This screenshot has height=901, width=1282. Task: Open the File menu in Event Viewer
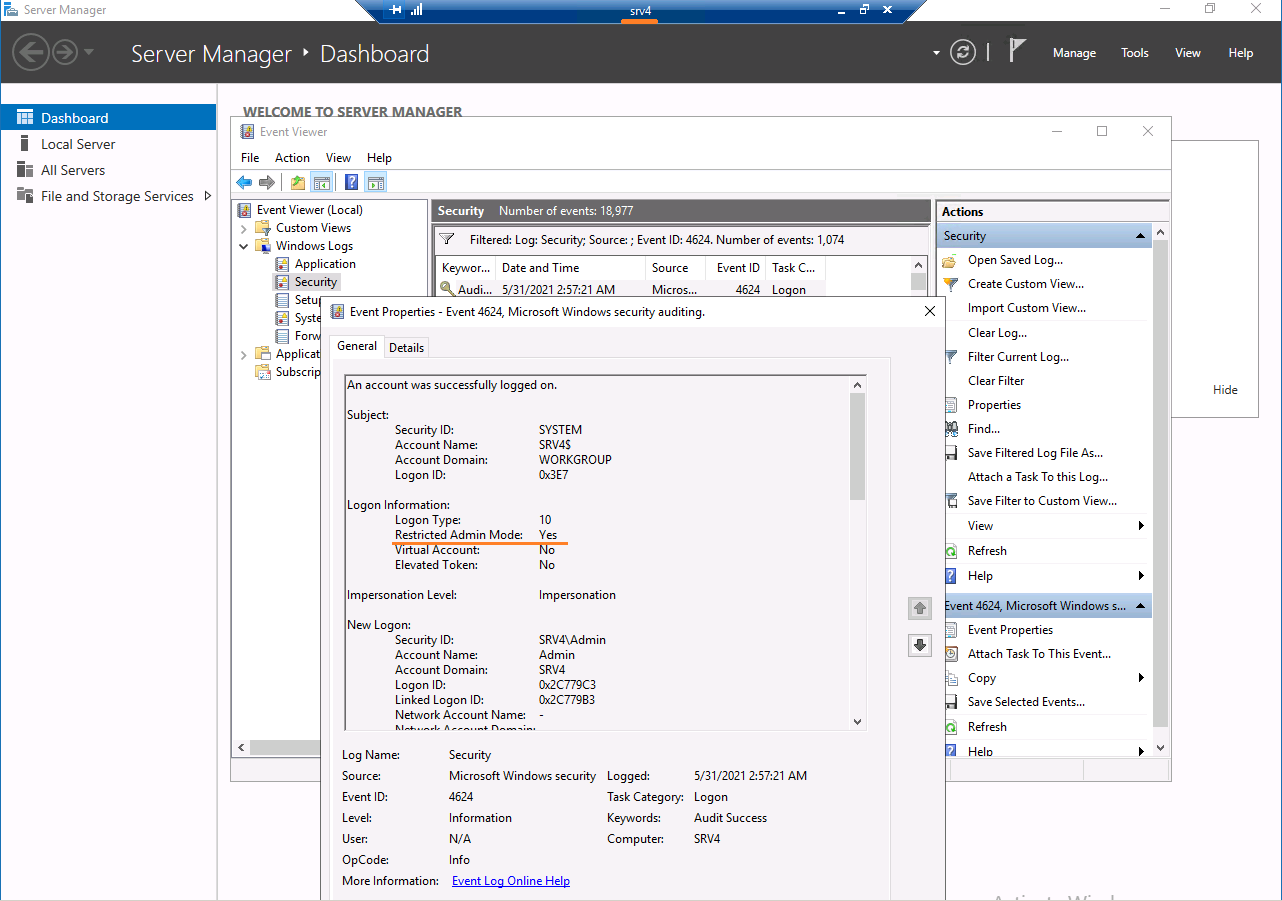tap(250, 158)
